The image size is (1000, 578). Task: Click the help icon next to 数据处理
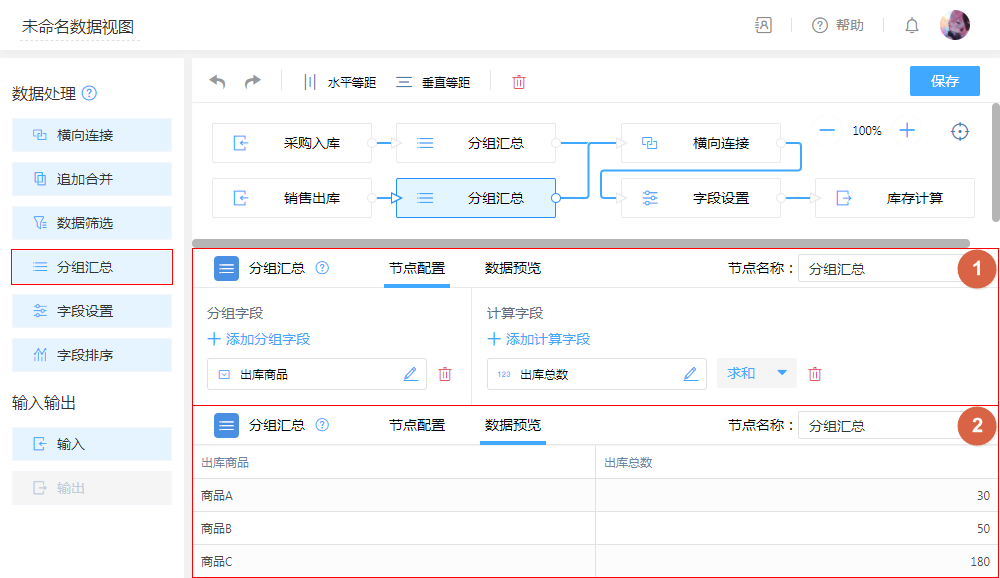89,94
